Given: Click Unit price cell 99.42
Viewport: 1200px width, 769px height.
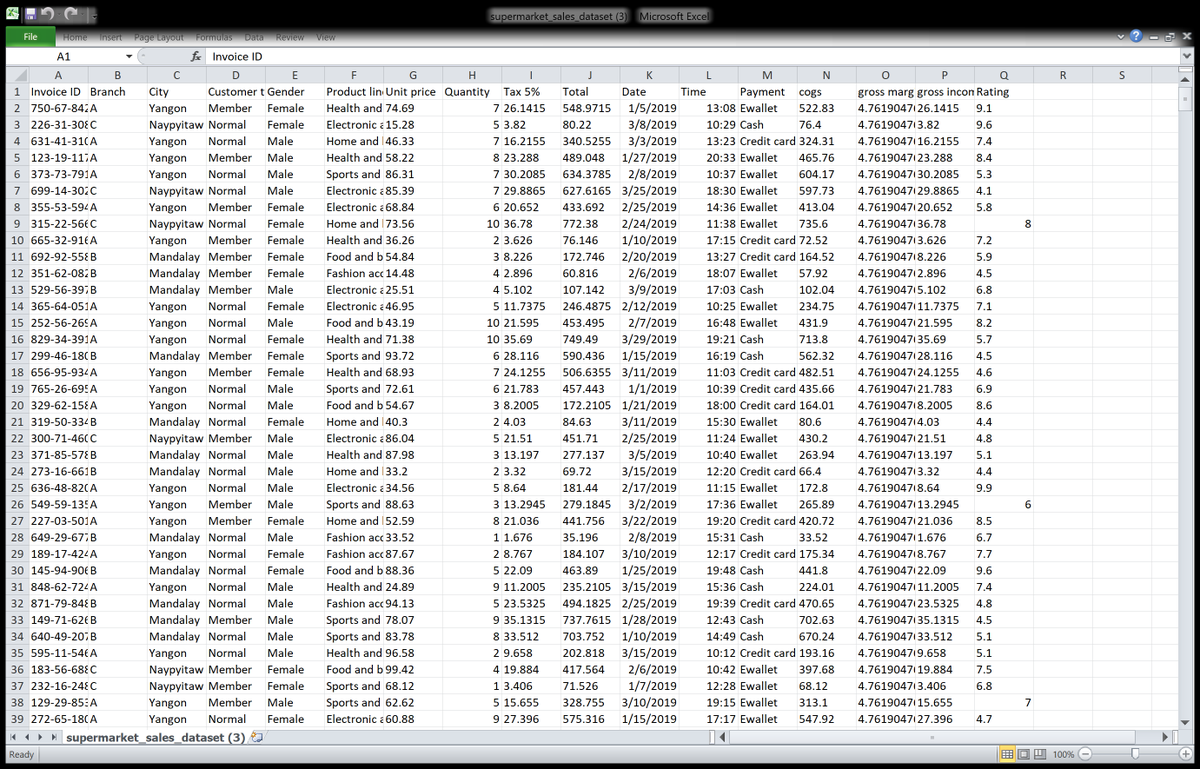Looking at the screenshot, I should coord(412,669).
